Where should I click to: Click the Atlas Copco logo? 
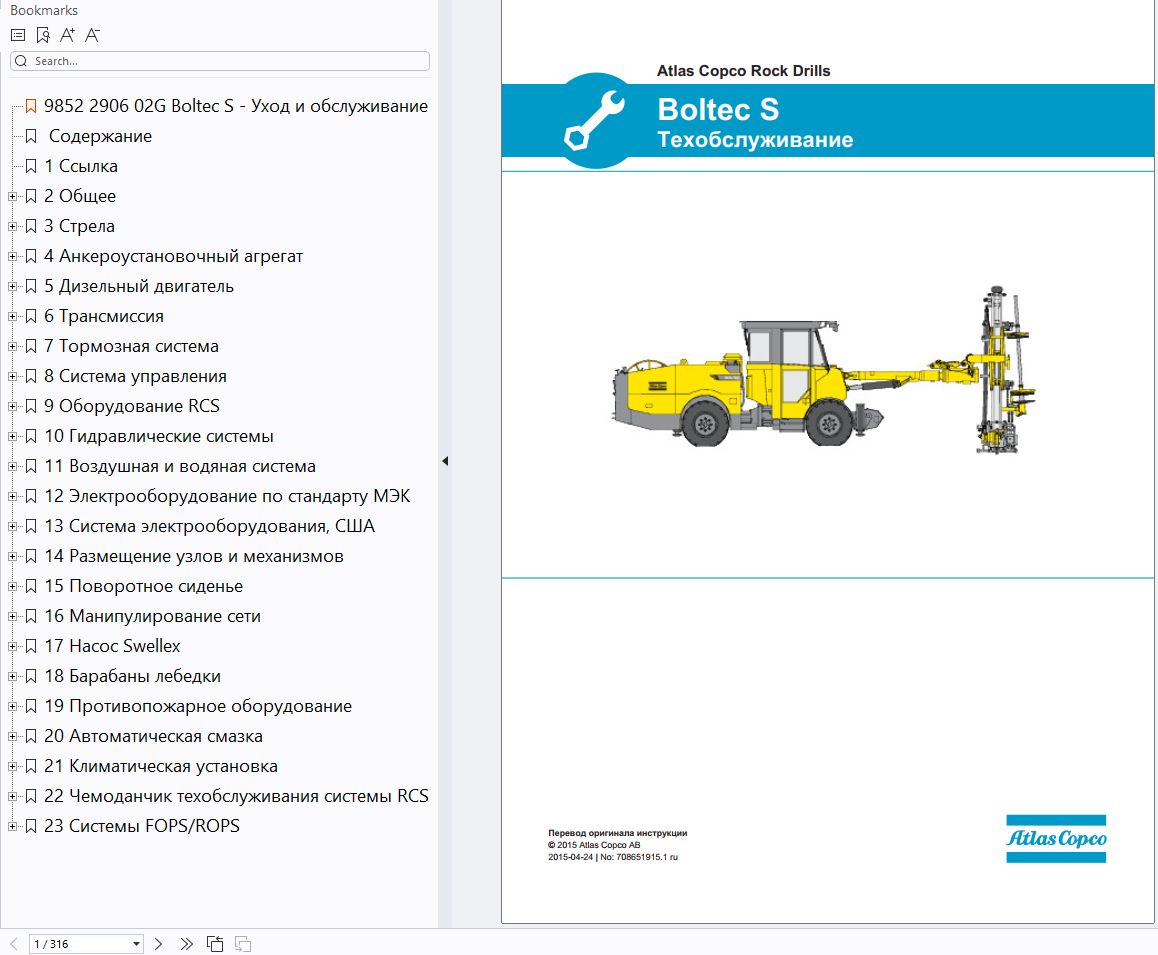coord(1056,838)
